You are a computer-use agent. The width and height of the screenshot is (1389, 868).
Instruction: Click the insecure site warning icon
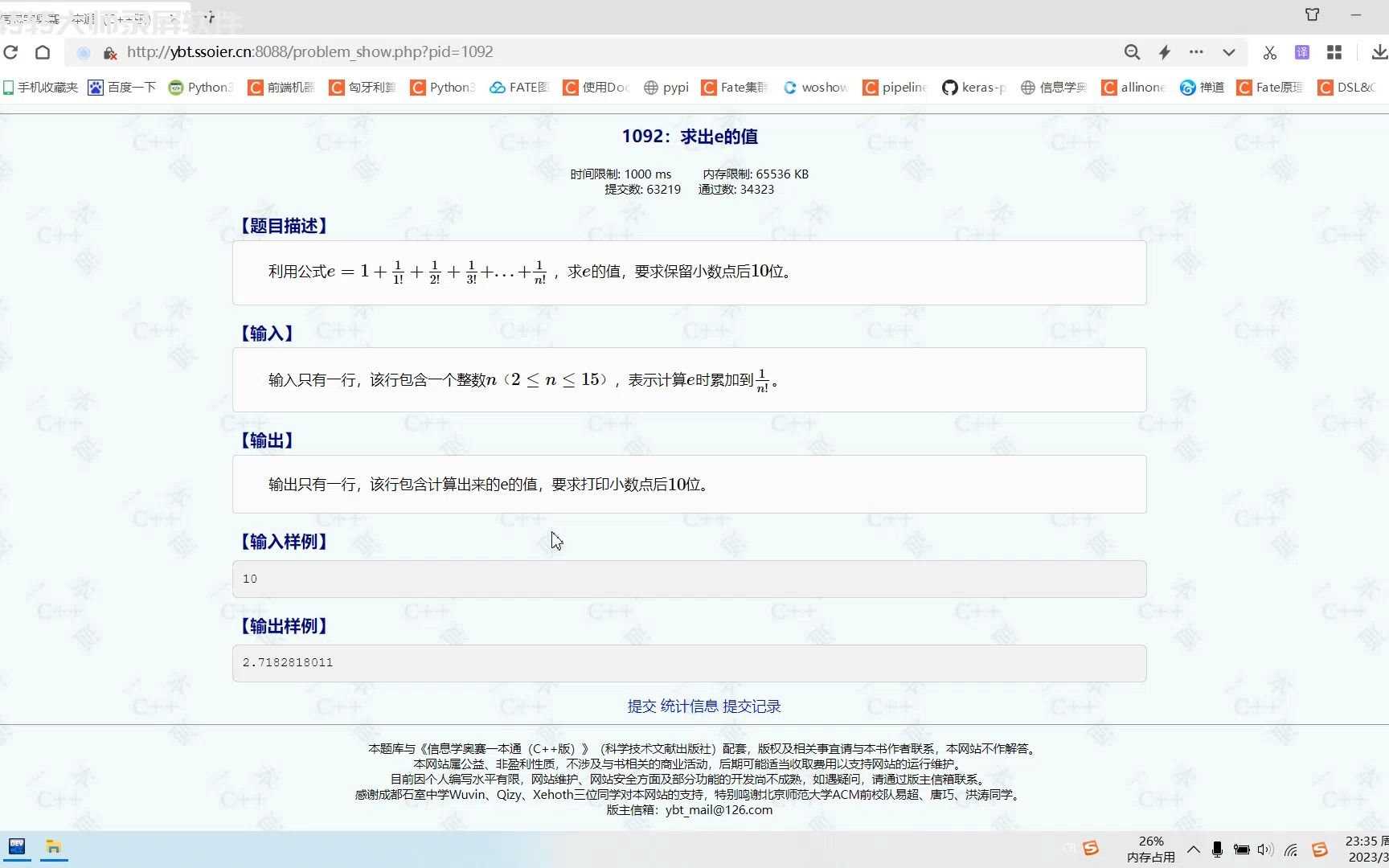click(x=110, y=53)
